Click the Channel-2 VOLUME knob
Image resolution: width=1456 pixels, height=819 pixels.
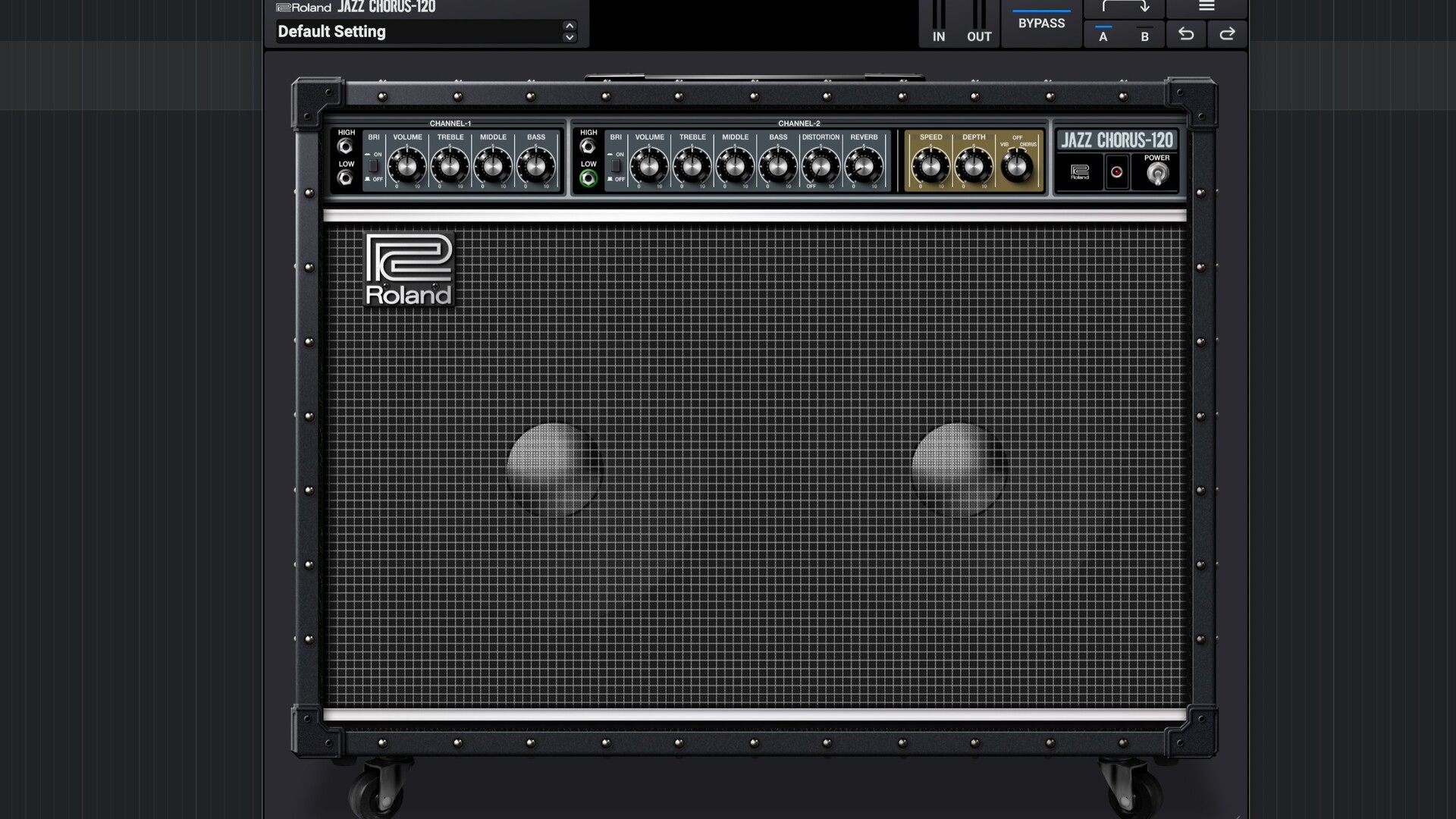coord(649,166)
